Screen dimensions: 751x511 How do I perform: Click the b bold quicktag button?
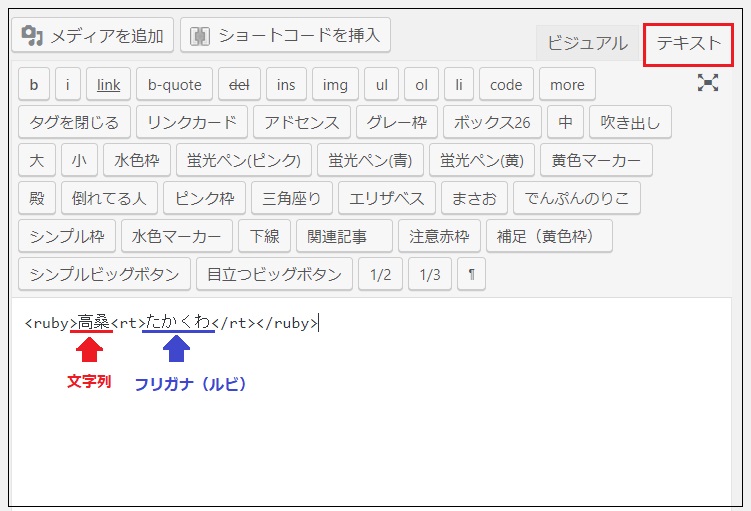(x=34, y=84)
